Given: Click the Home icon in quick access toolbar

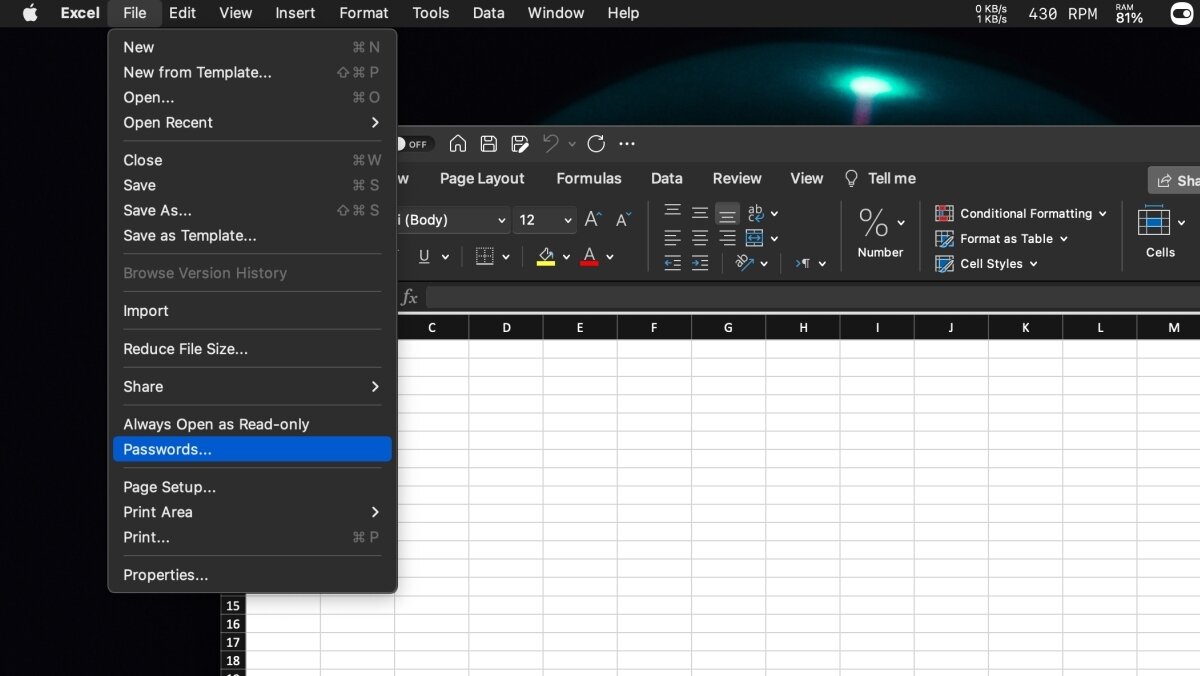Looking at the screenshot, I should [x=458, y=144].
